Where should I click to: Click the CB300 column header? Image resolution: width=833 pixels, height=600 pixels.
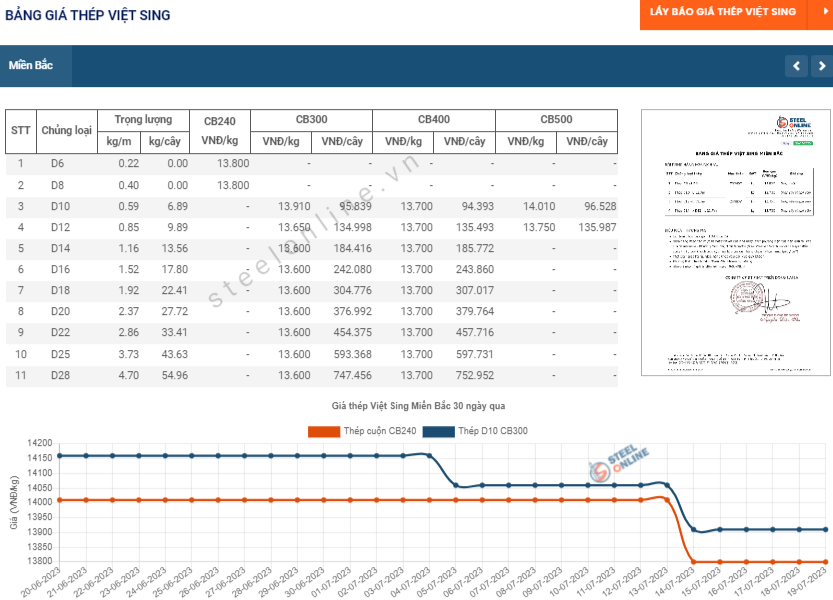coord(312,120)
